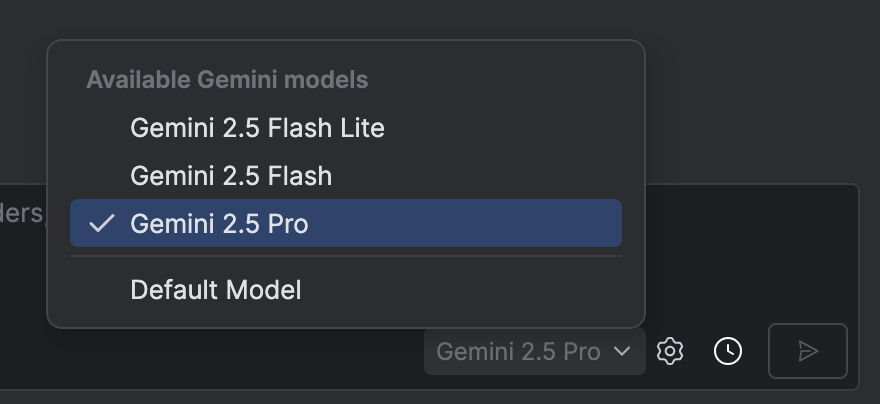Click the separator line above Default Model
The width and height of the screenshot is (880, 404).
point(345,256)
